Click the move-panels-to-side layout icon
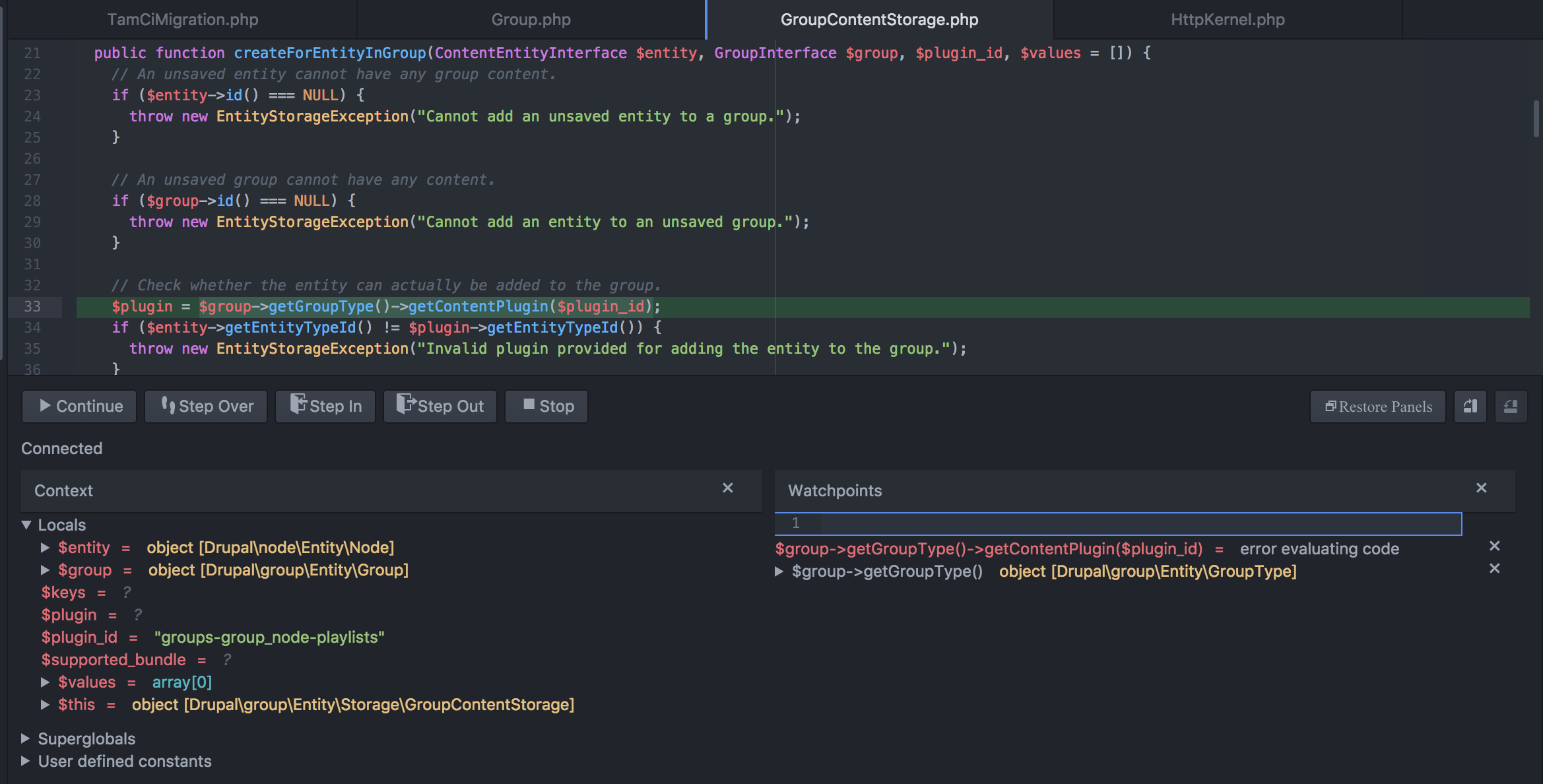Viewport: 1543px width, 784px height. (1470, 406)
